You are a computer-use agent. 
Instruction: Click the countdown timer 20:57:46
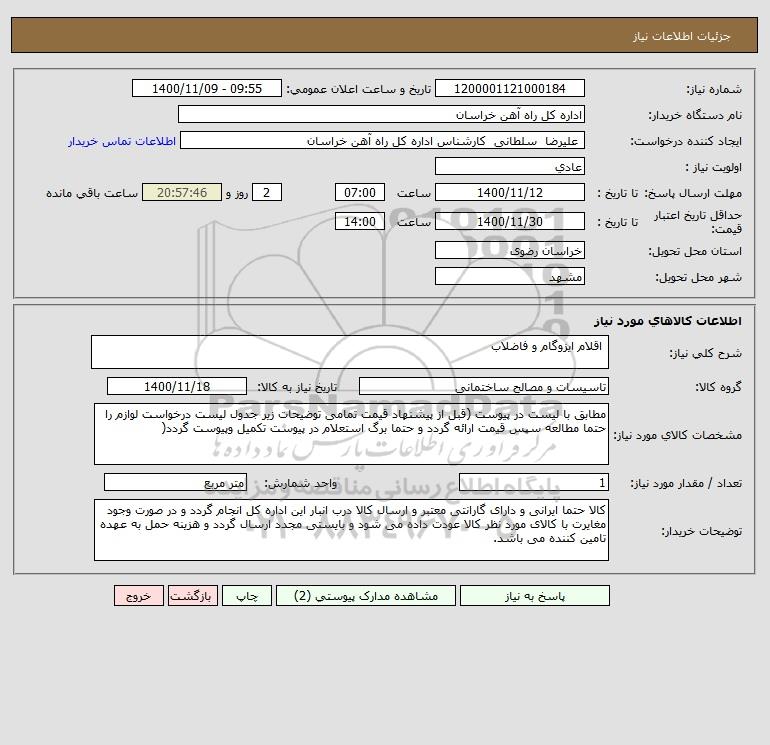[x=182, y=193]
